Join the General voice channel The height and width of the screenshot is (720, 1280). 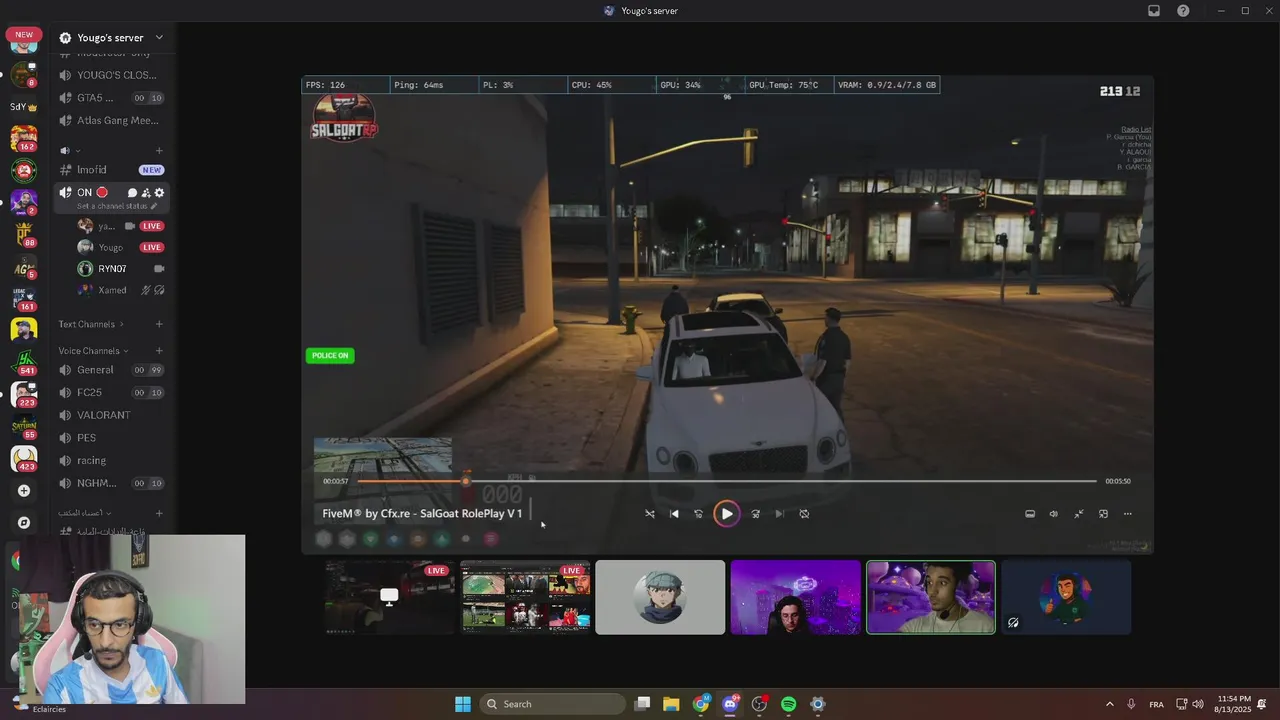point(110,370)
